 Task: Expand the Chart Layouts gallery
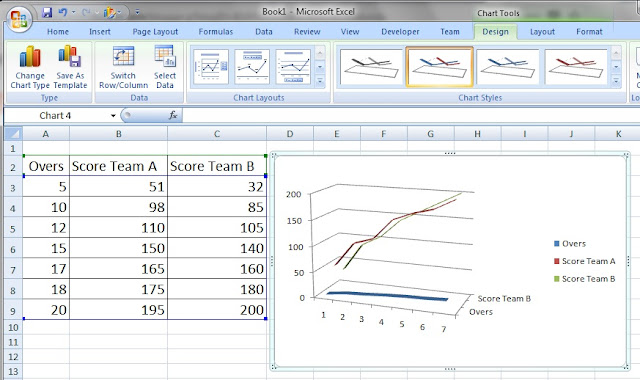(x=320, y=80)
